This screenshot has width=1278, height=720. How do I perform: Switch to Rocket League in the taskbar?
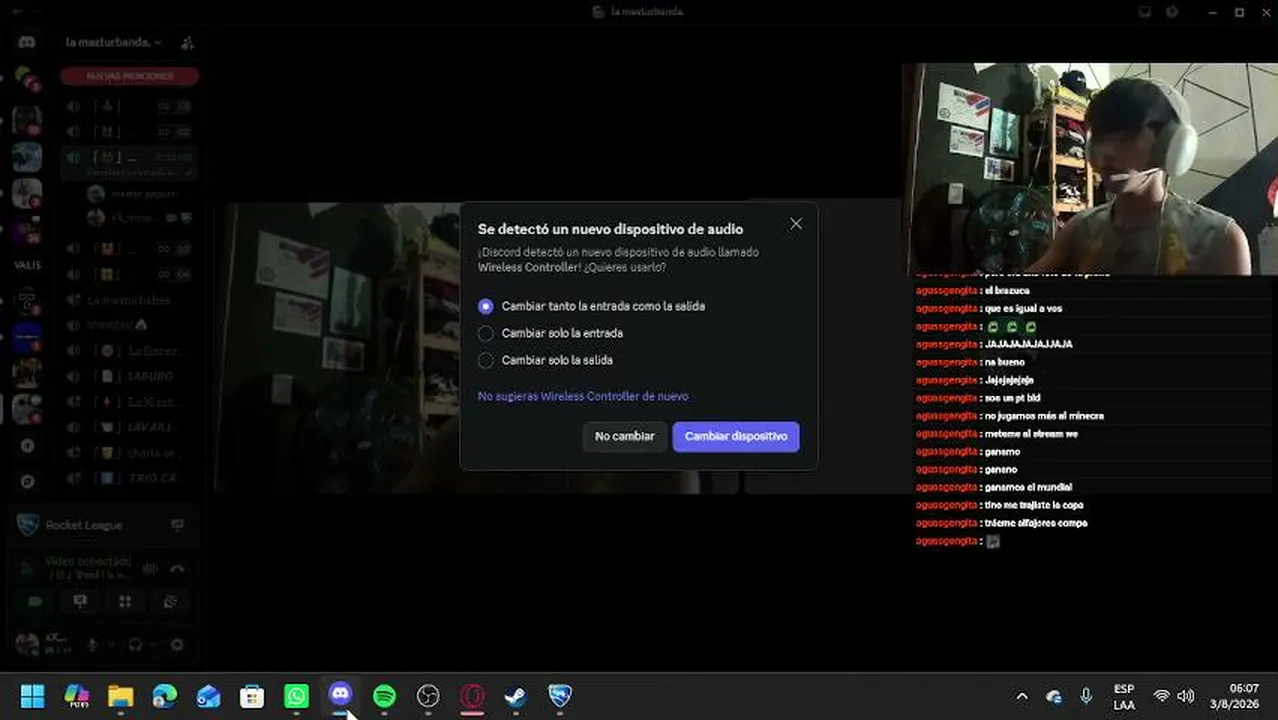560,696
